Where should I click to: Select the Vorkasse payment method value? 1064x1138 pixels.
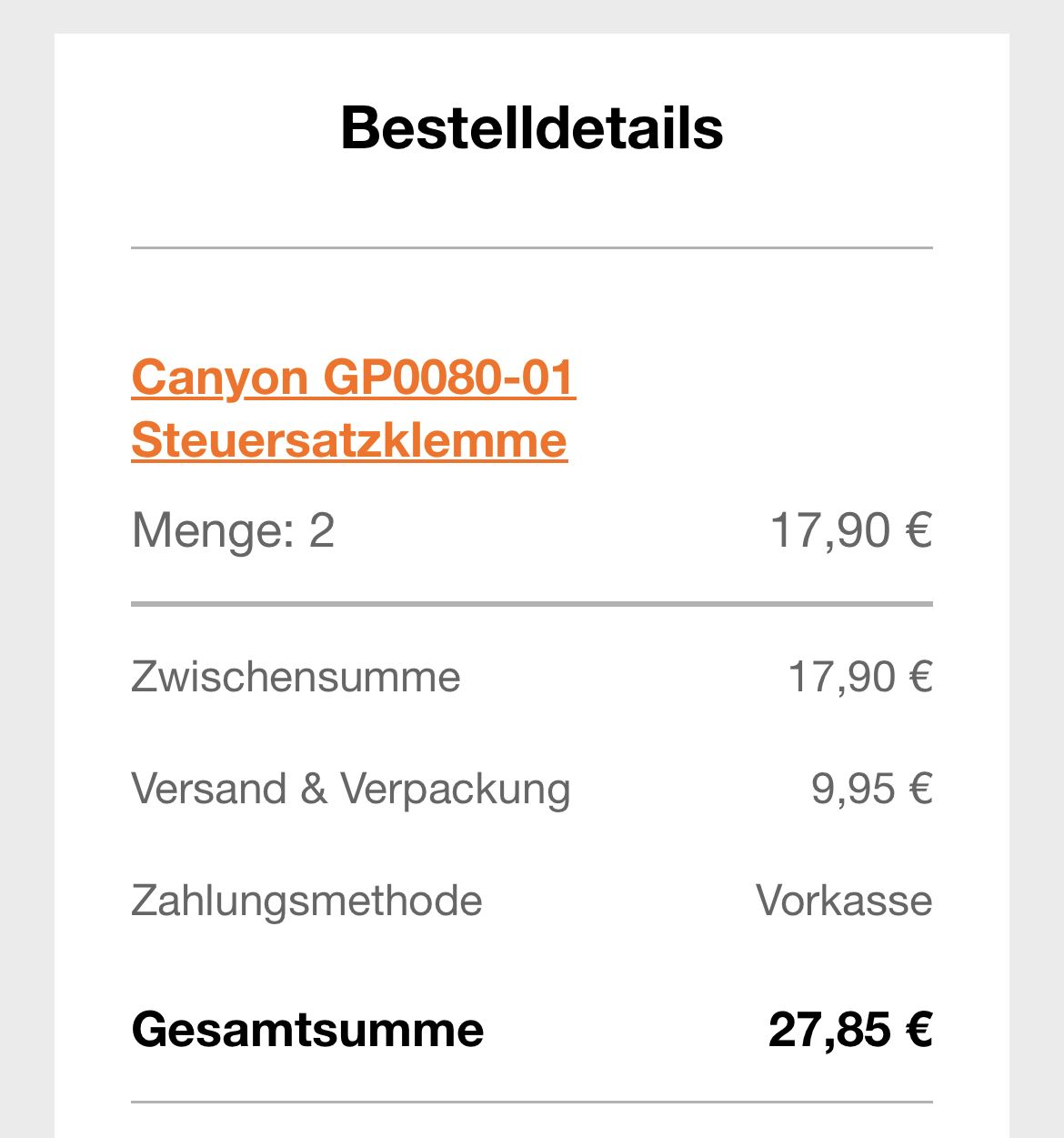tap(843, 901)
